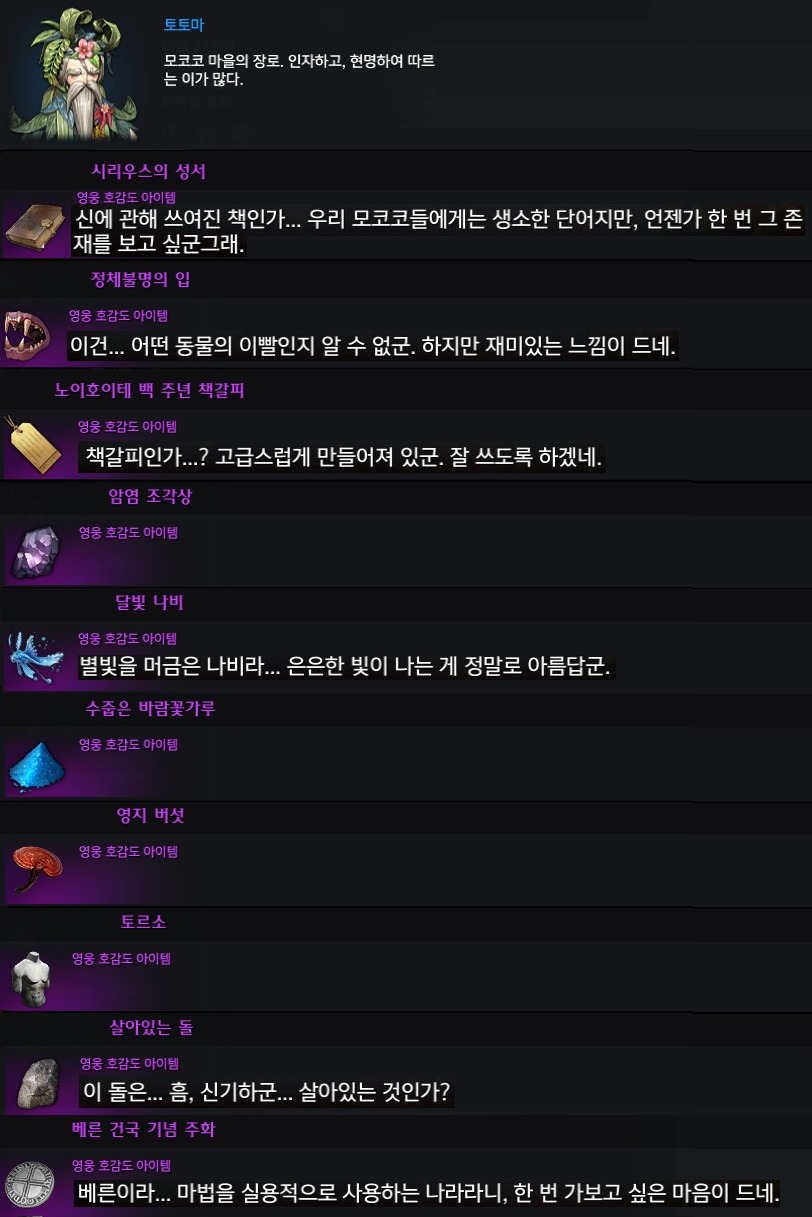Select the 암염 조각상 purple crystal icon

[37, 552]
